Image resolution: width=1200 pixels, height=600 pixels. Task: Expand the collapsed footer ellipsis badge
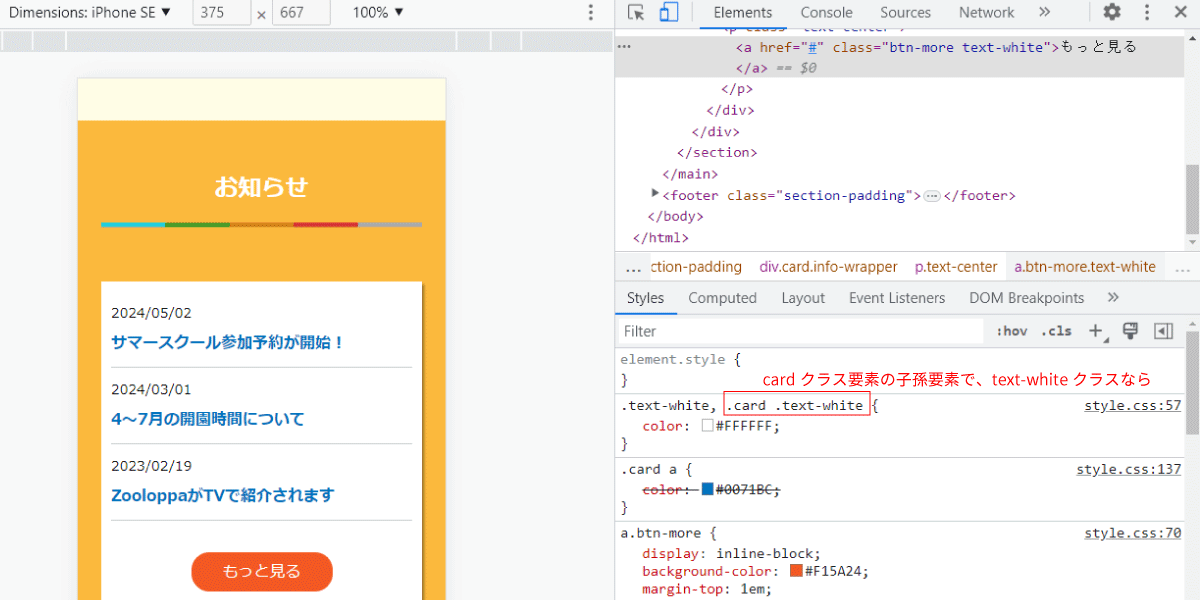point(932,196)
